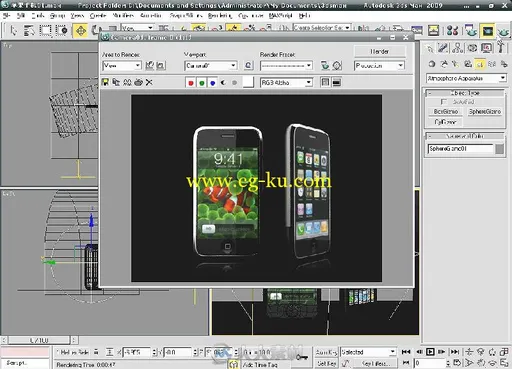Open the gray object color swatch
The image size is (512, 369).
pos(499,149)
